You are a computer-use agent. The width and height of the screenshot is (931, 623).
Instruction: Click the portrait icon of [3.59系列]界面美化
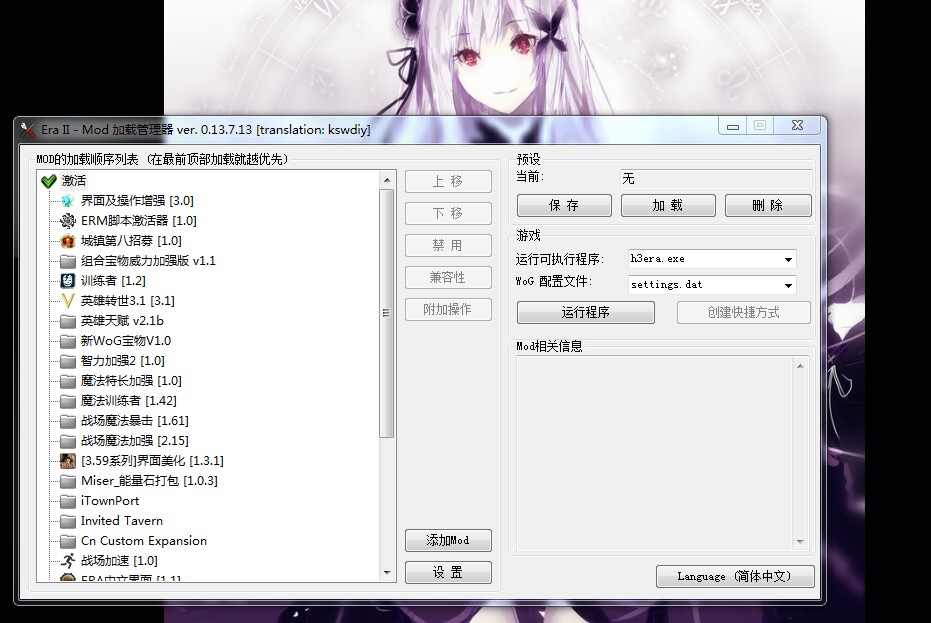click(68, 461)
